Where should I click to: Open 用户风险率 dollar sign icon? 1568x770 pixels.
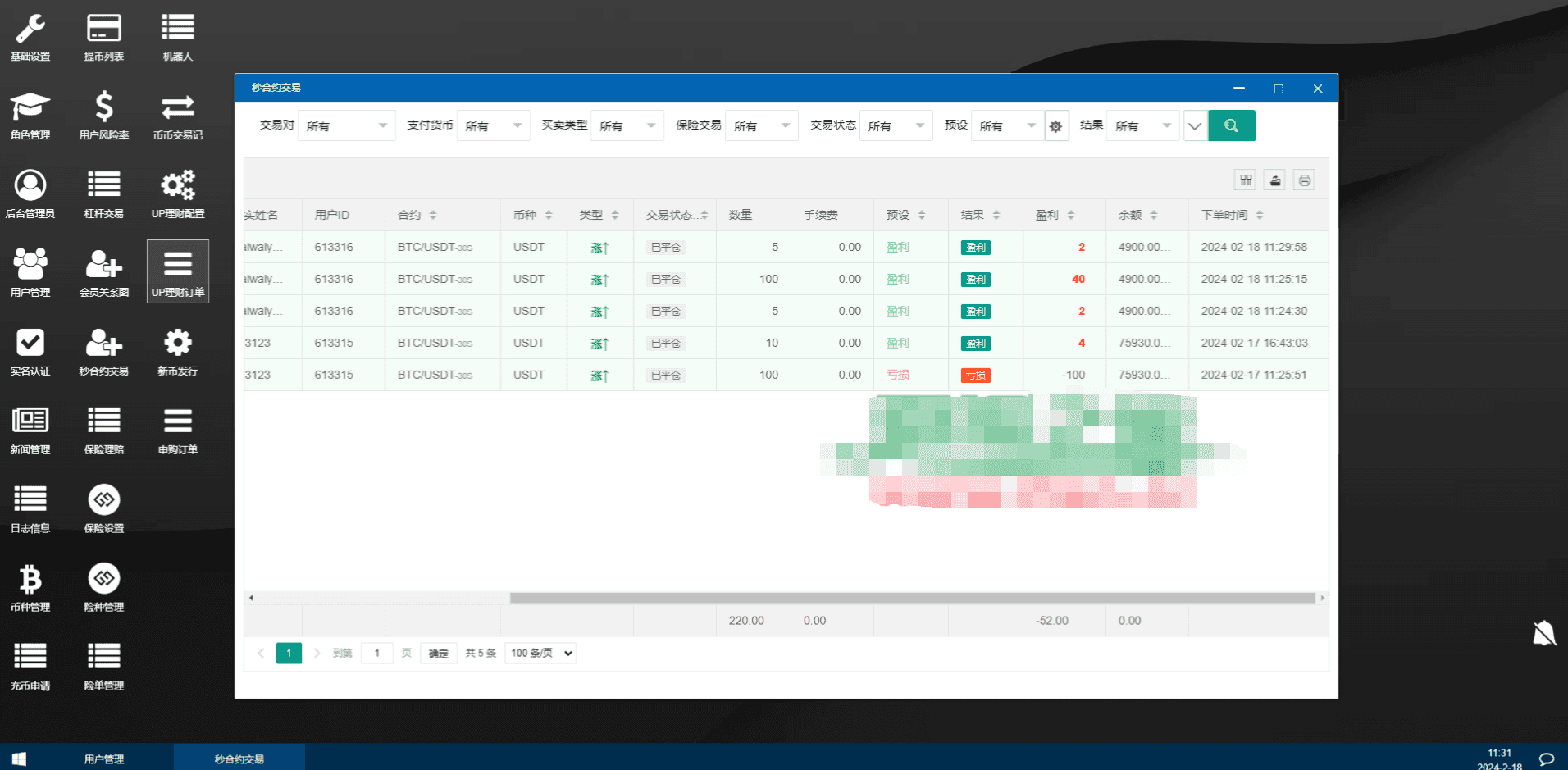point(104,107)
